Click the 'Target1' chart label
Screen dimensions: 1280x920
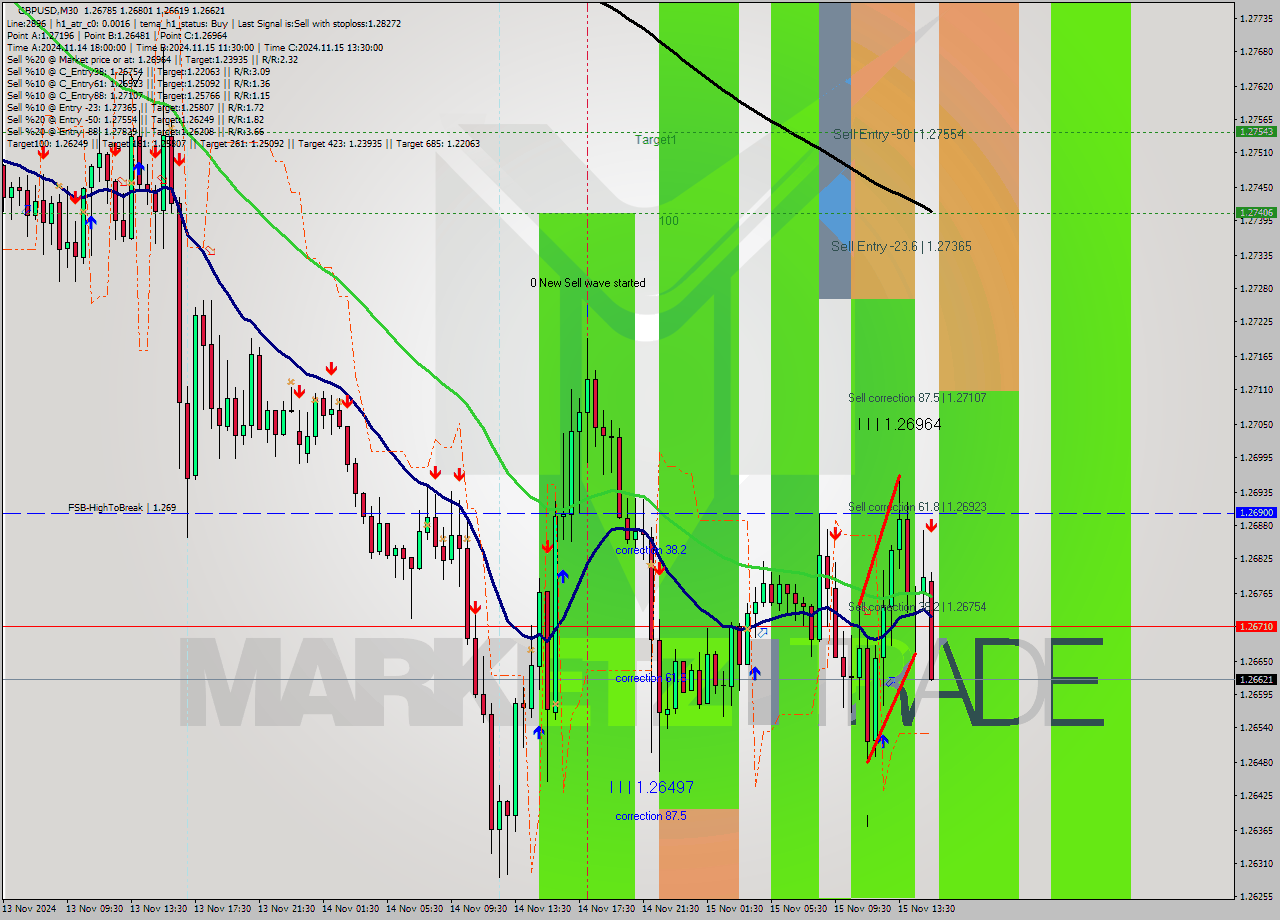[x=656, y=140]
